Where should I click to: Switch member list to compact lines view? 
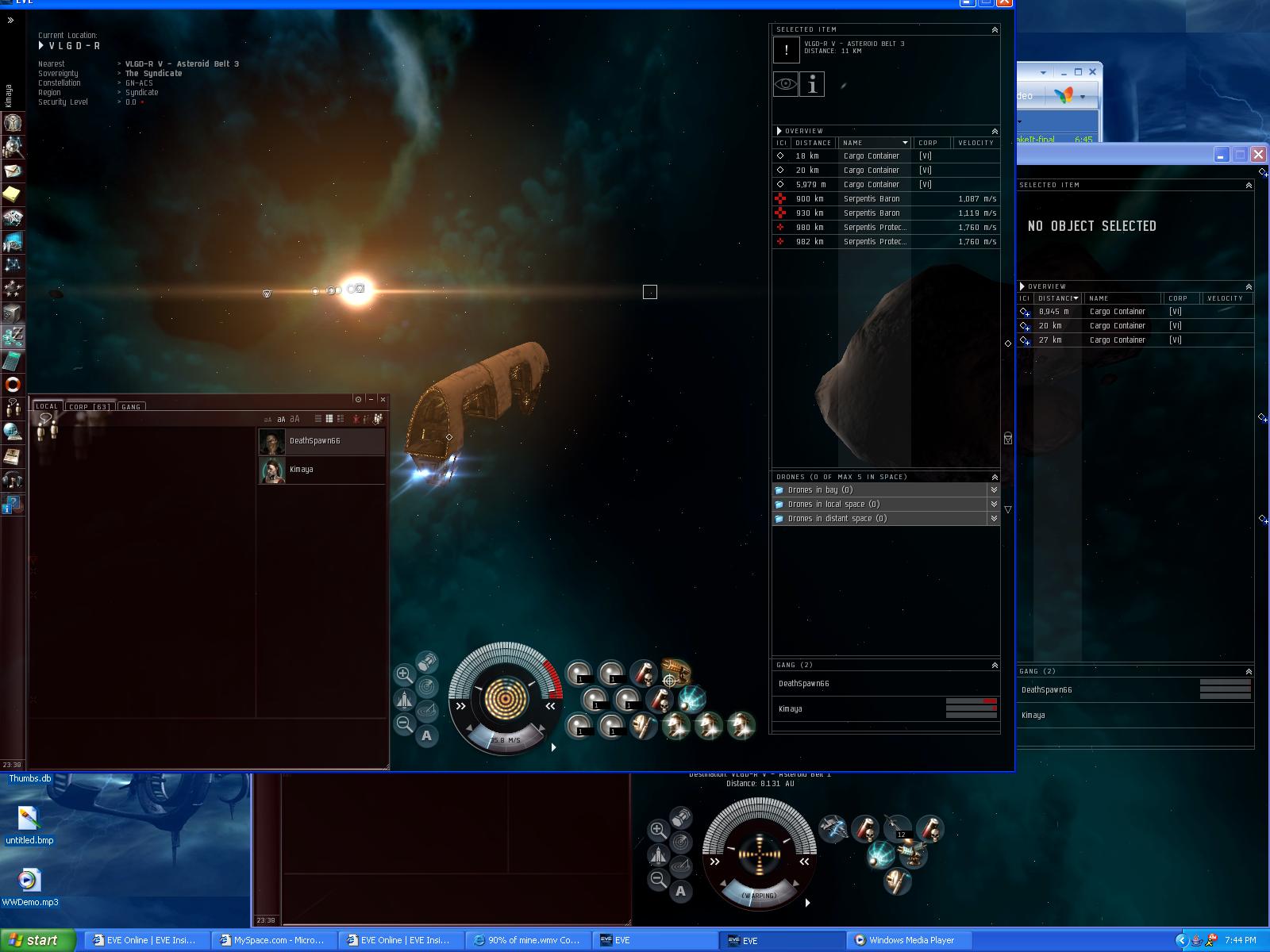pyautogui.click(x=318, y=419)
